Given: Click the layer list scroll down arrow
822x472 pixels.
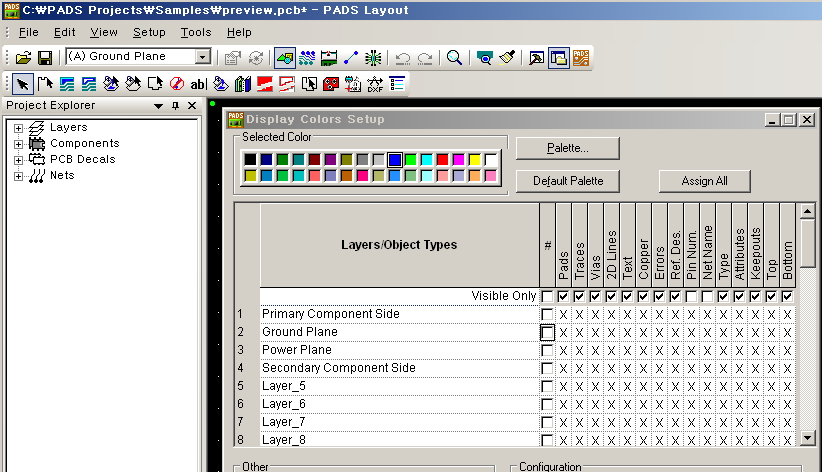Looking at the screenshot, I should pos(807,437).
